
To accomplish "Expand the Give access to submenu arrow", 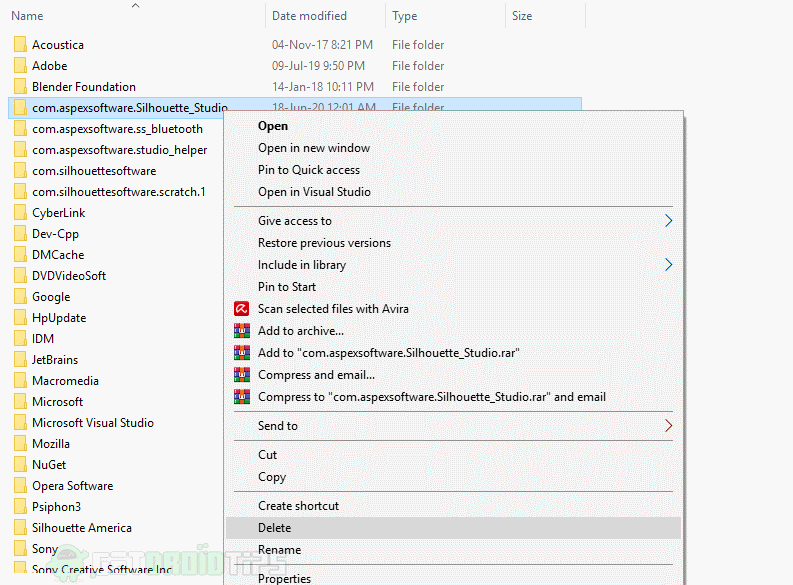I will (x=668, y=220).
